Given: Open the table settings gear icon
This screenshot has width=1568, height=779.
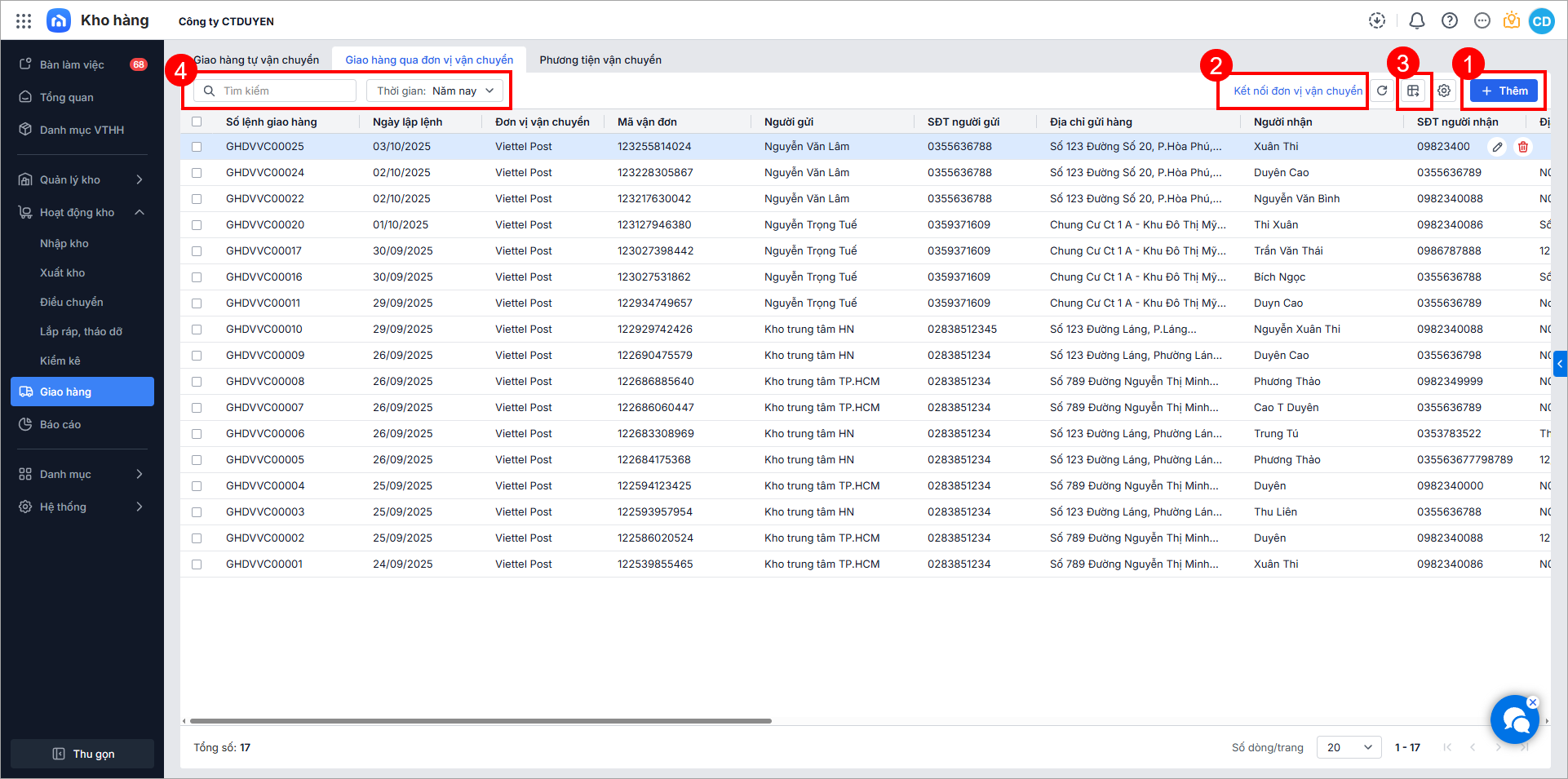Looking at the screenshot, I should point(1444,91).
